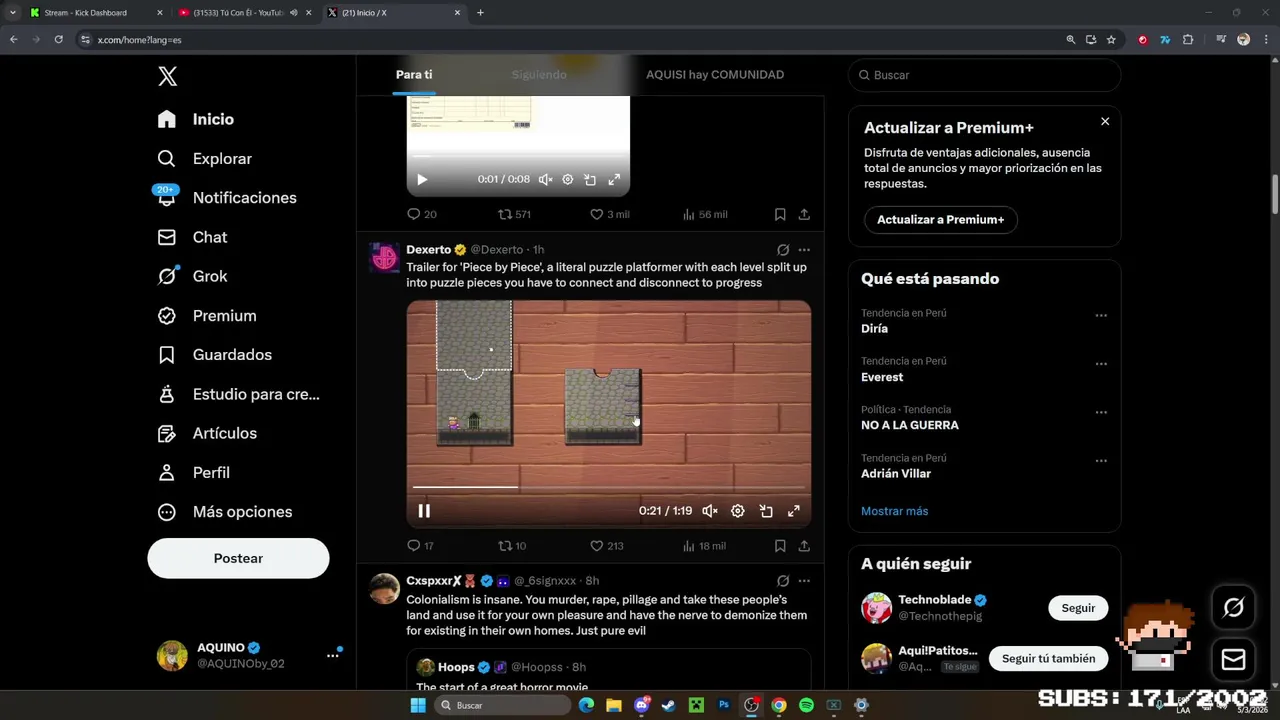
Task: Open Estudio para creadores
Action: coord(239,394)
